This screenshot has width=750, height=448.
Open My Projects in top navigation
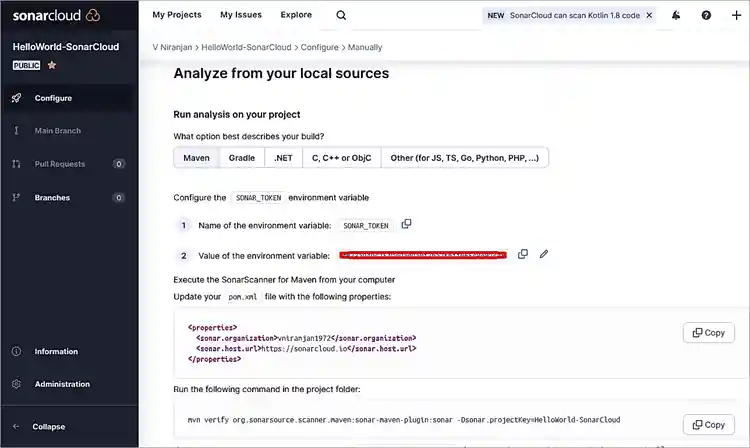pyautogui.click(x=177, y=15)
